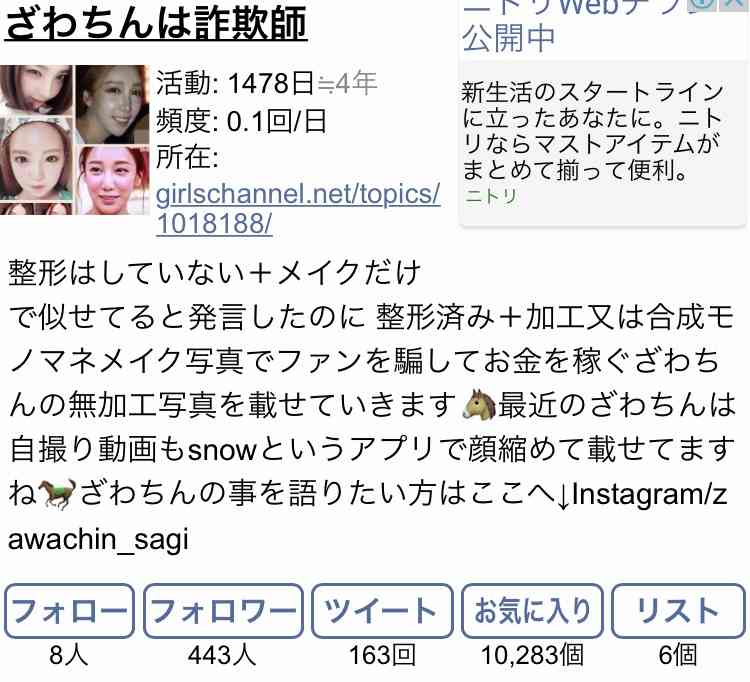This screenshot has width=750, height=682.
Task: Click the フォロワー button
Action: (223, 611)
